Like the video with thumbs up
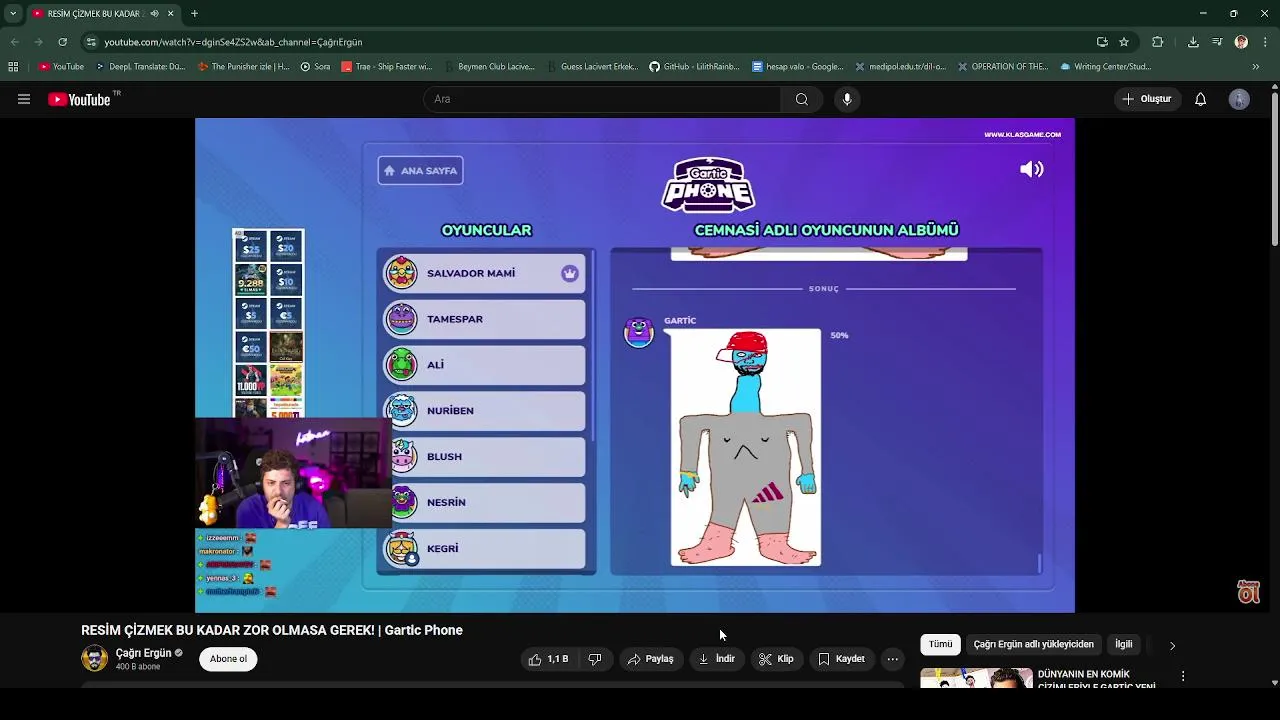Screen dimensions: 1280x720 (535, 659)
